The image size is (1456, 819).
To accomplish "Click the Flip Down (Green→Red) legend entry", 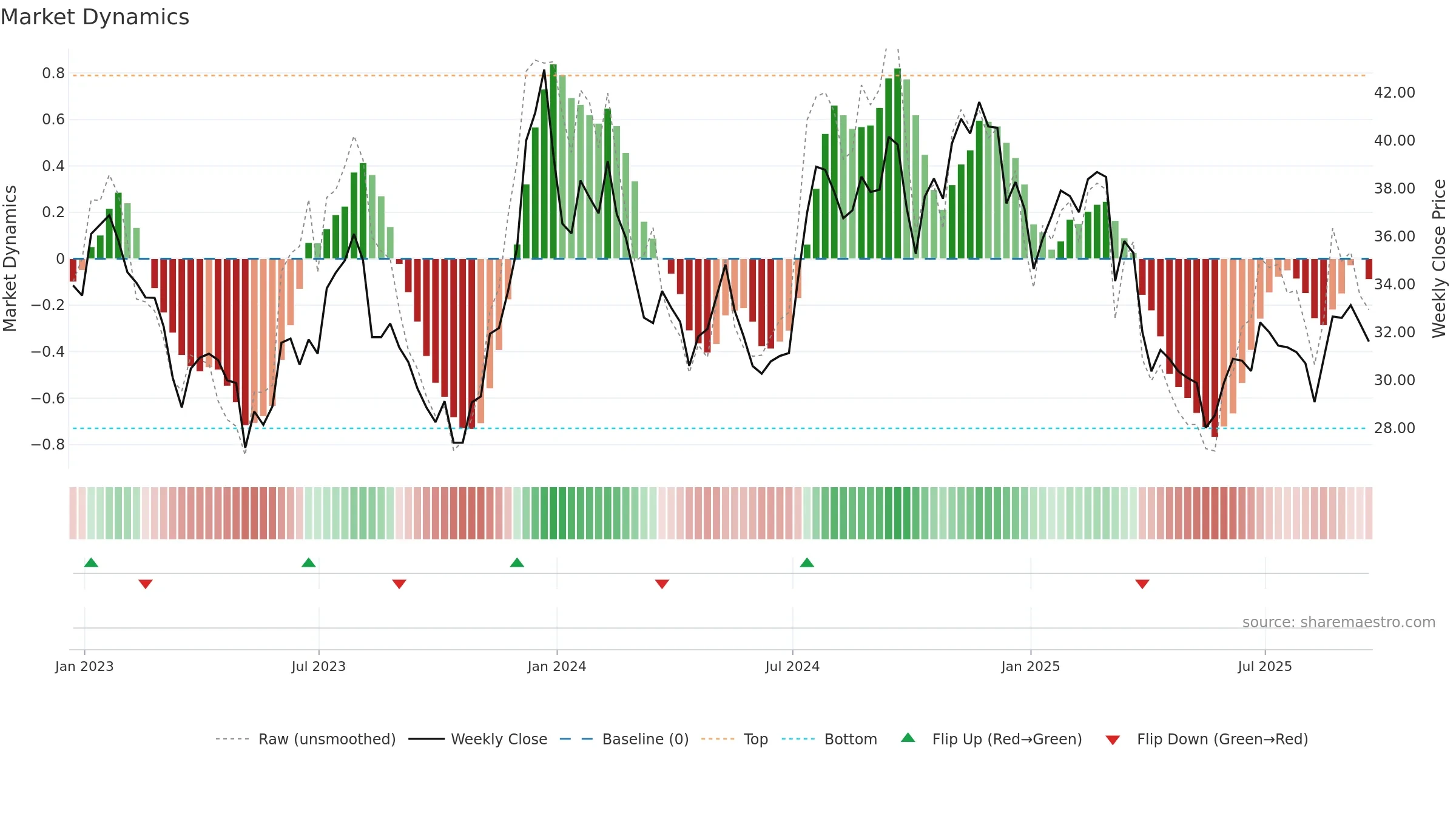I will [1207, 739].
